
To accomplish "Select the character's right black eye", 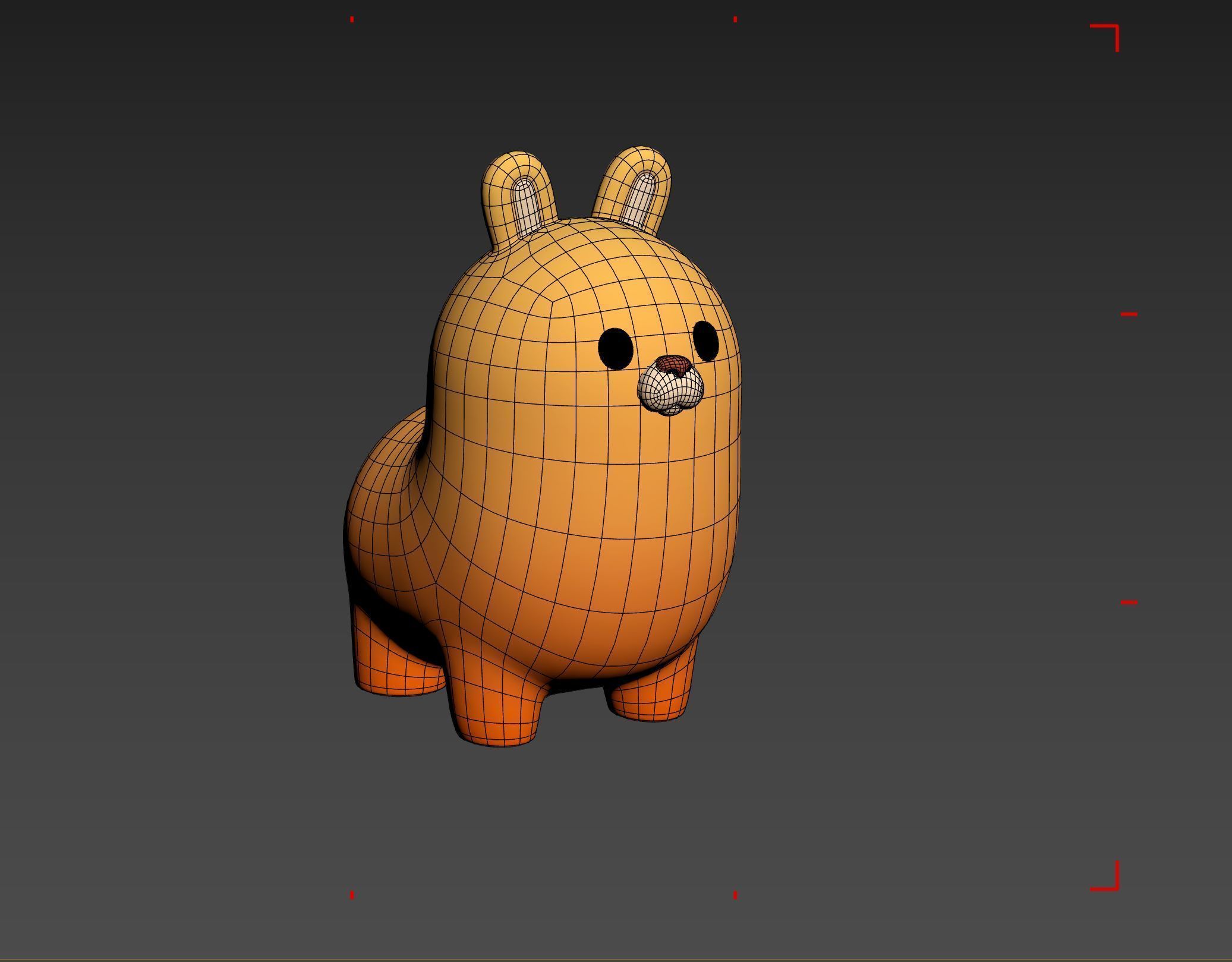I will pos(706,341).
